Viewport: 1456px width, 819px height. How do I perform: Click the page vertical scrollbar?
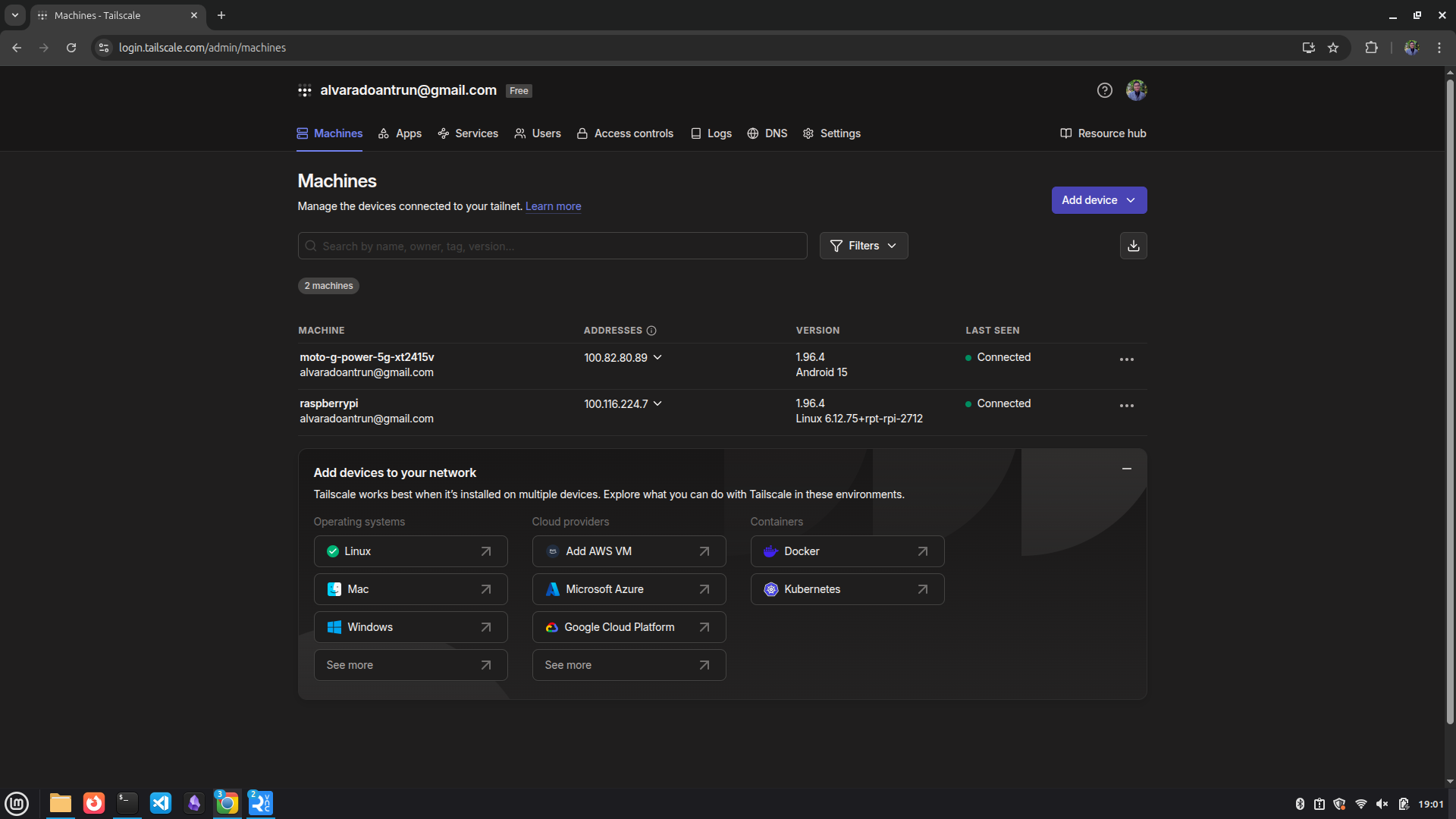1450,402
